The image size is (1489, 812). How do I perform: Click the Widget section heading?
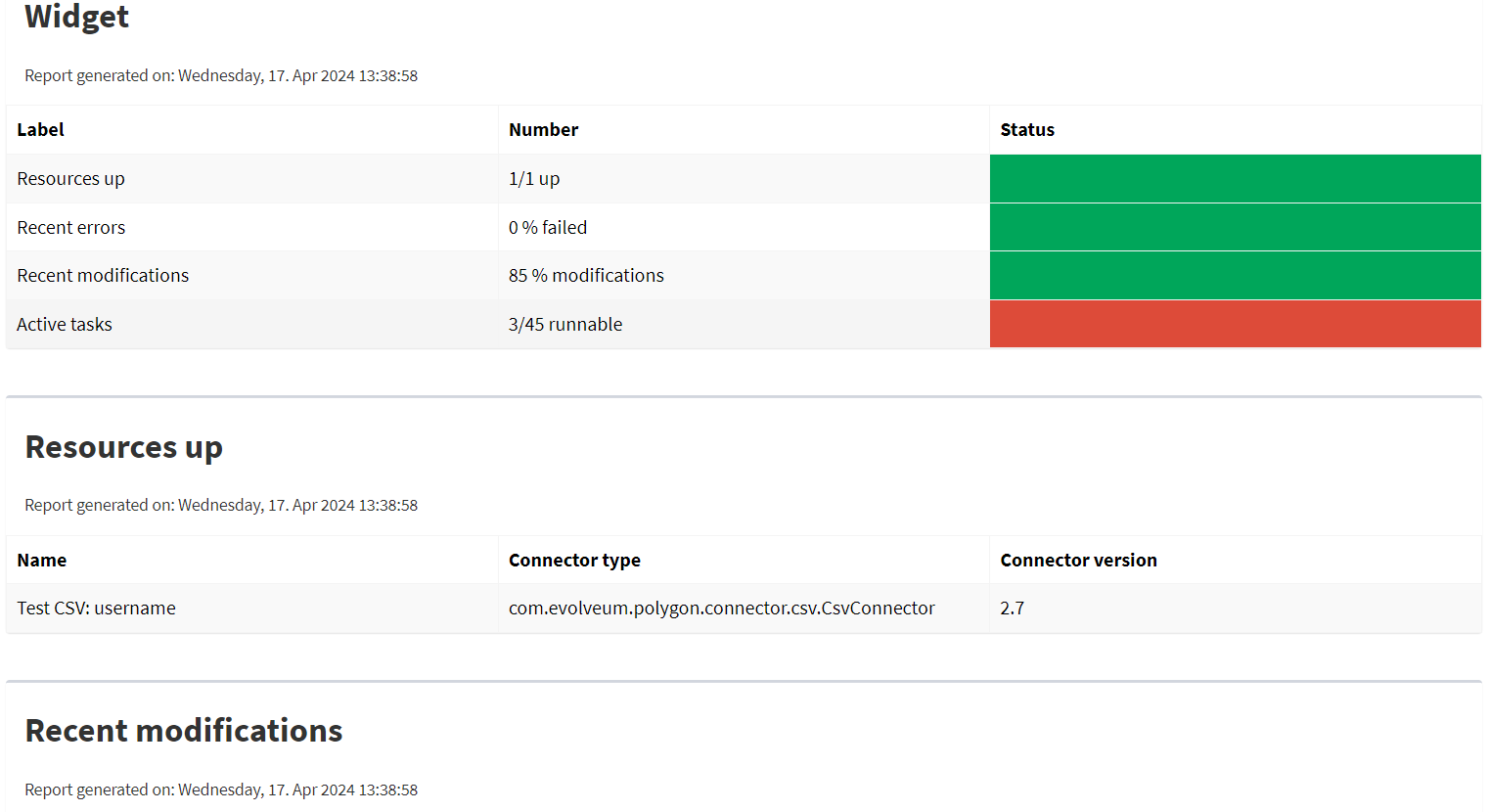76,17
